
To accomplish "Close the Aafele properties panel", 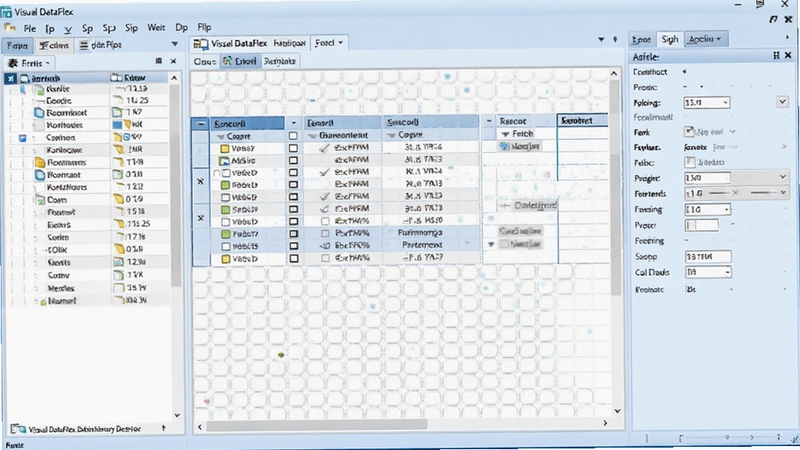I will click(x=788, y=56).
